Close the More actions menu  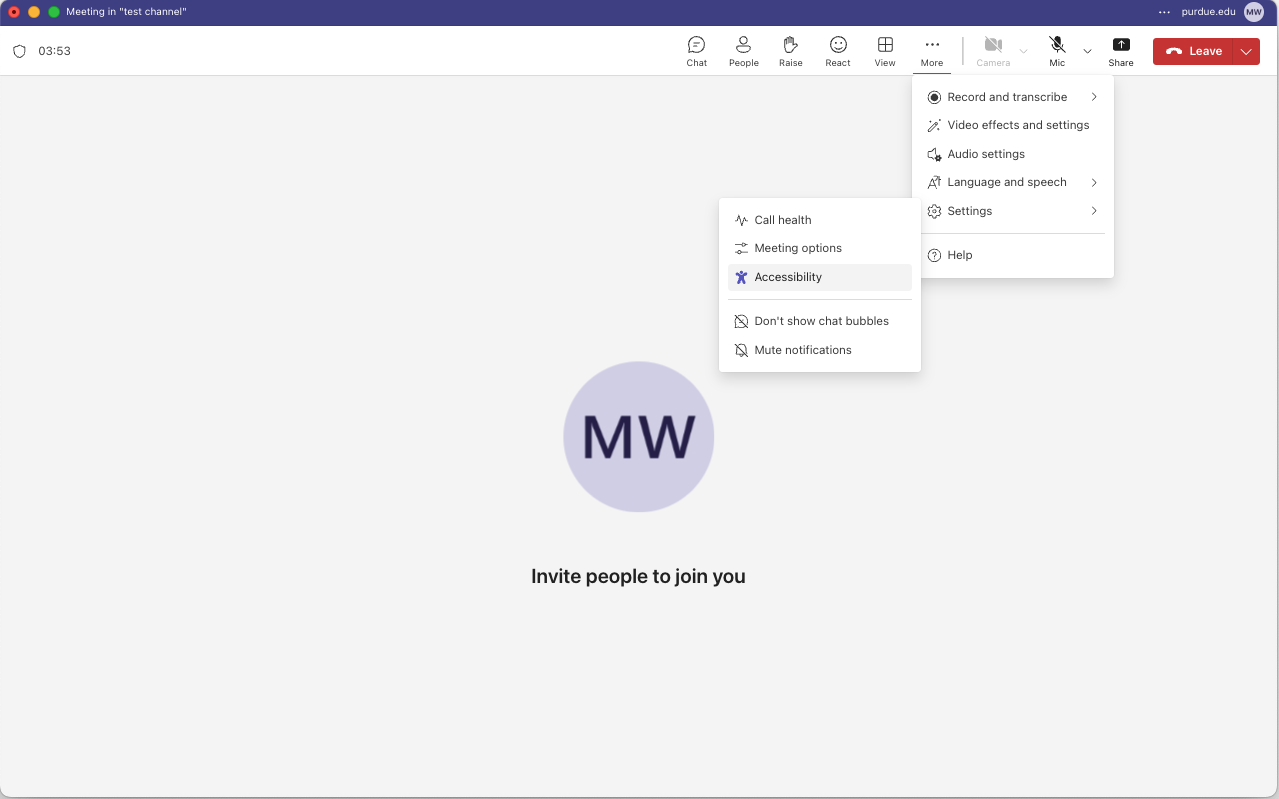[931, 51]
